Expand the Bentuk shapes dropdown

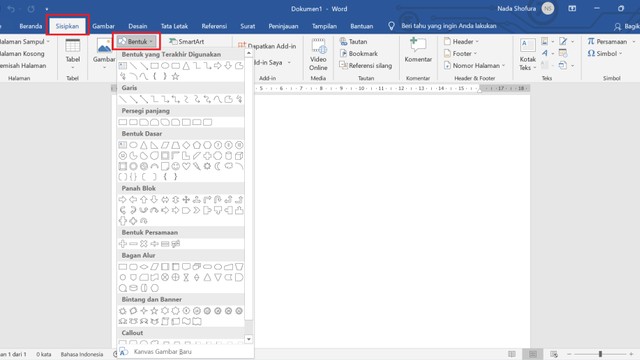tap(136, 41)
